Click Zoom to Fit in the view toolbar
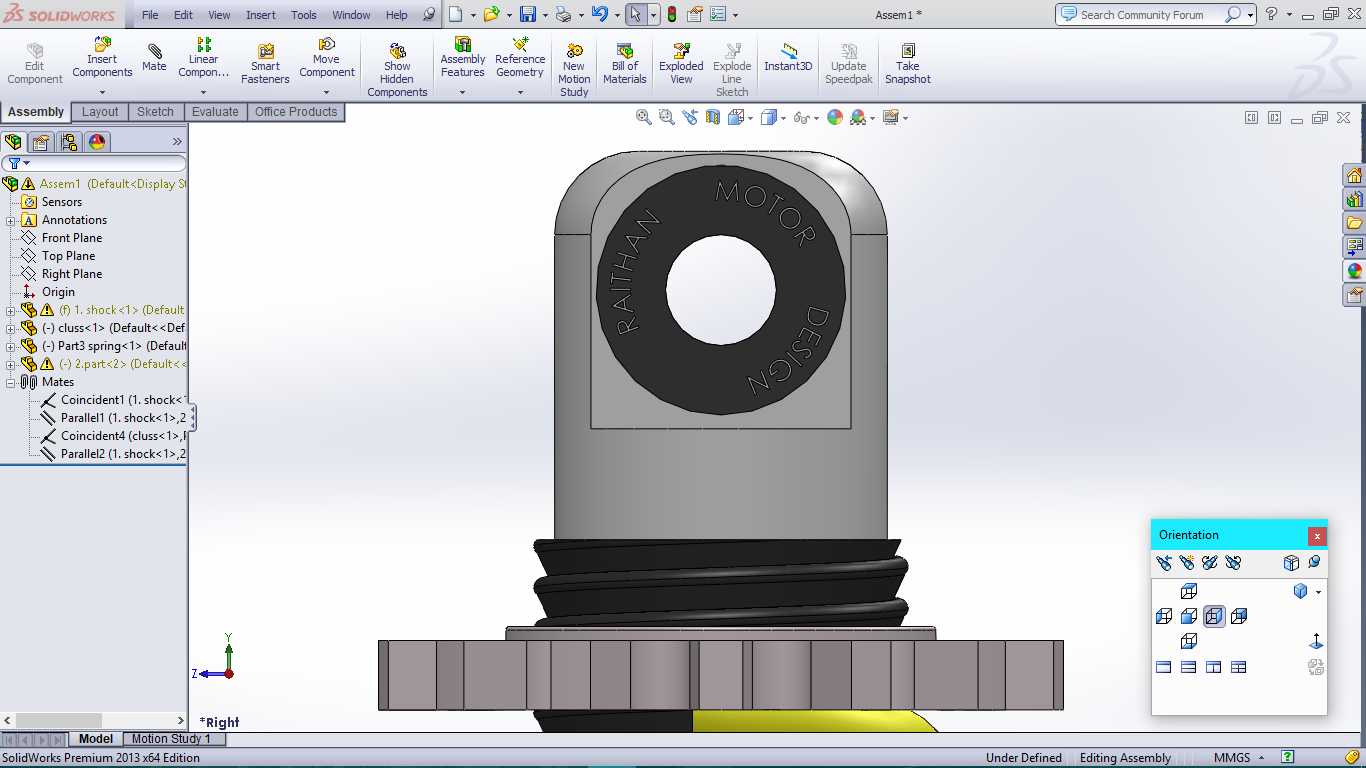The image size is (1366, 768). click(644, 117)
